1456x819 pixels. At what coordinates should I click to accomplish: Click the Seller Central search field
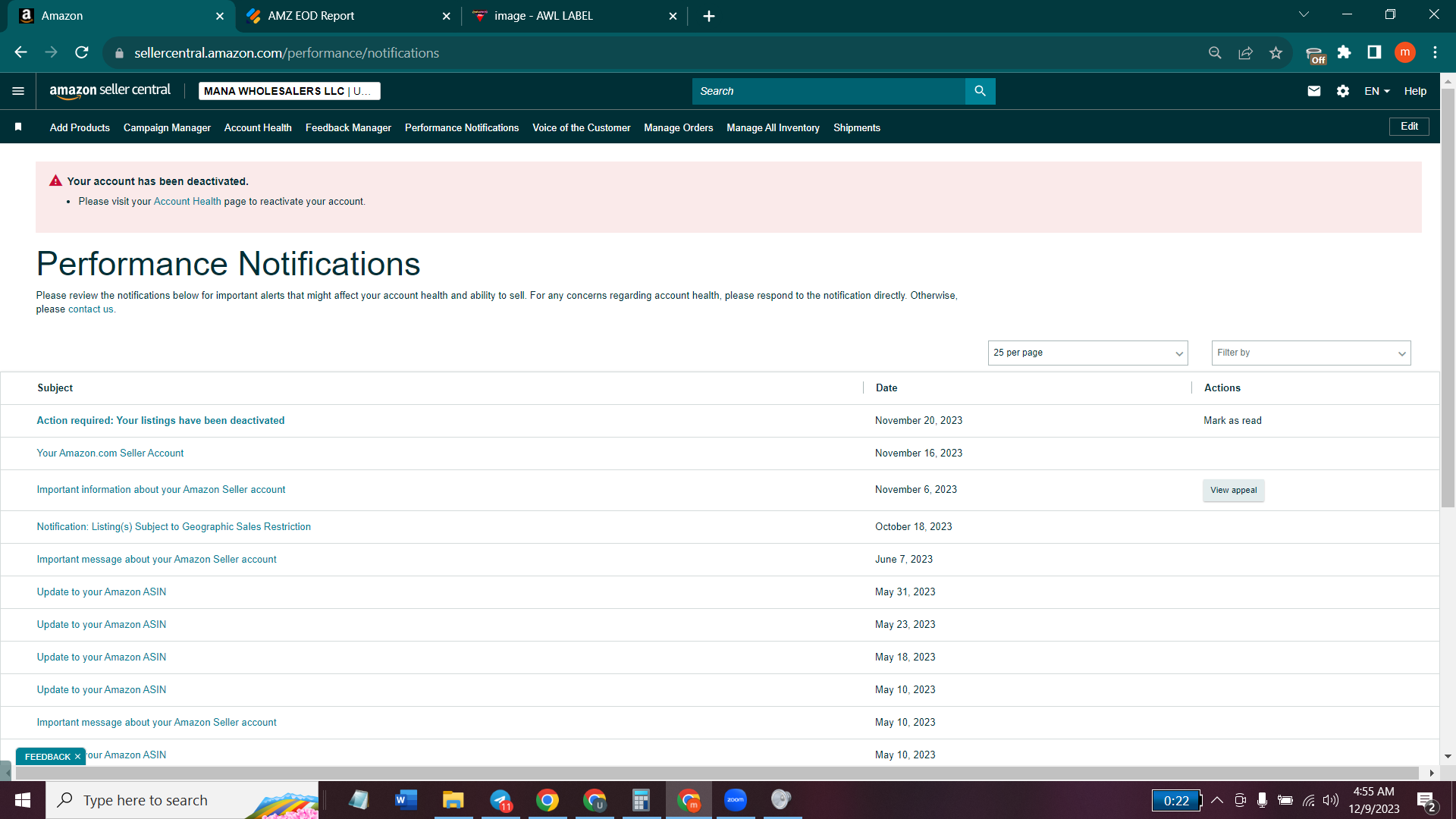click(x=828, y=91)
